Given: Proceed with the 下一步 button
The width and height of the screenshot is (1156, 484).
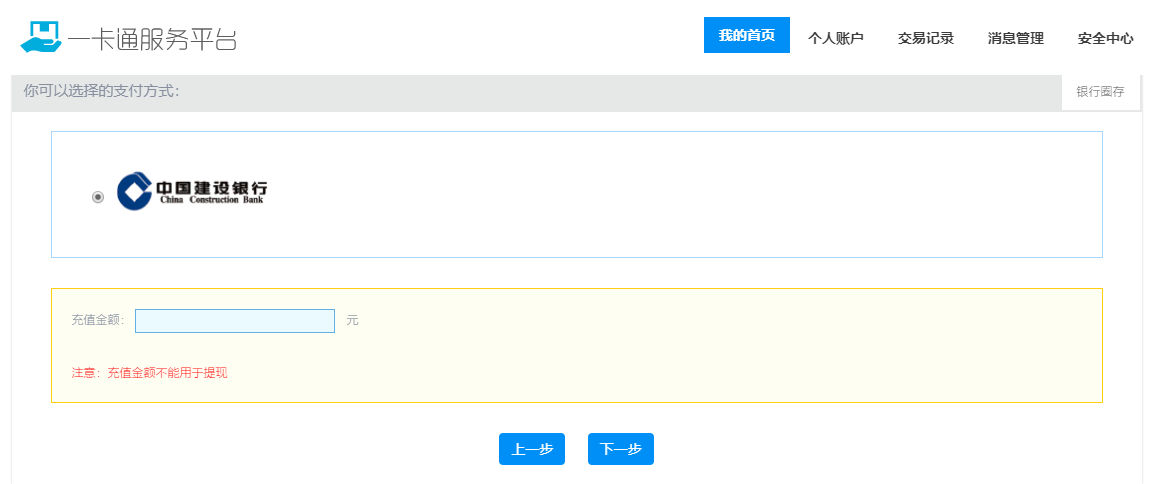Looking at the screenshot, I should point(620,450).
